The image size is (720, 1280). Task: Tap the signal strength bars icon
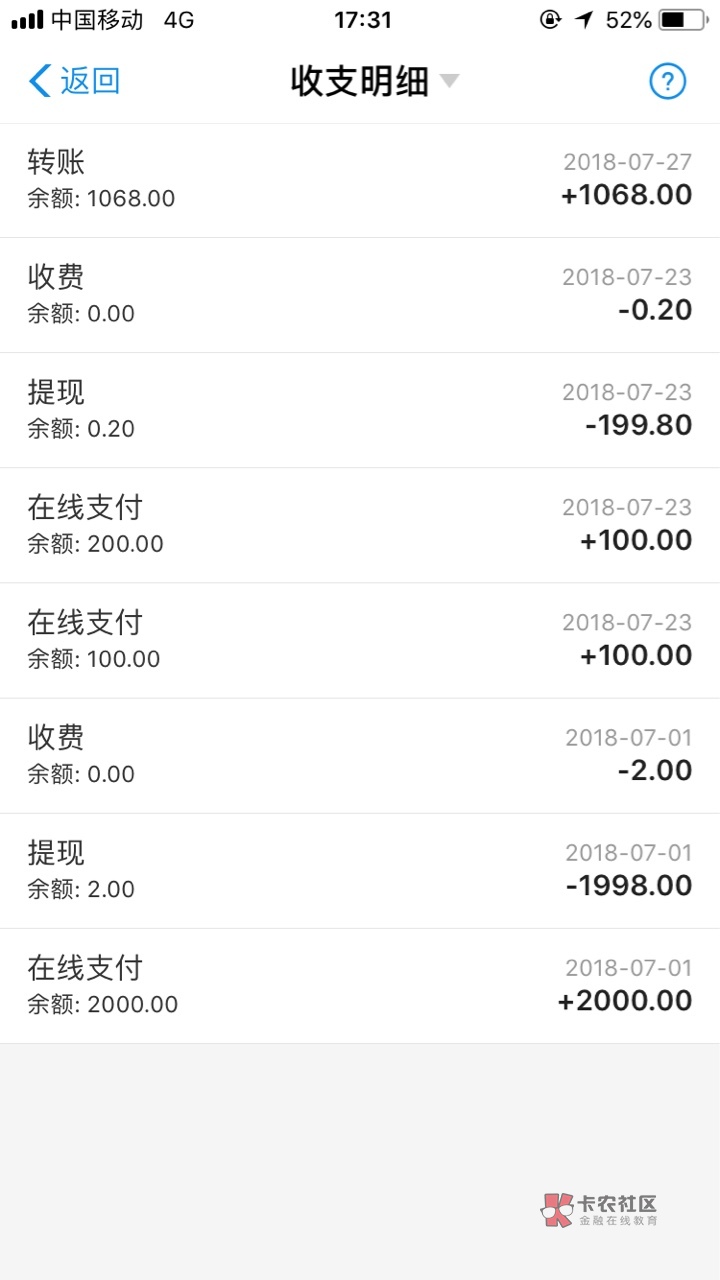click(x=27, y=19)
